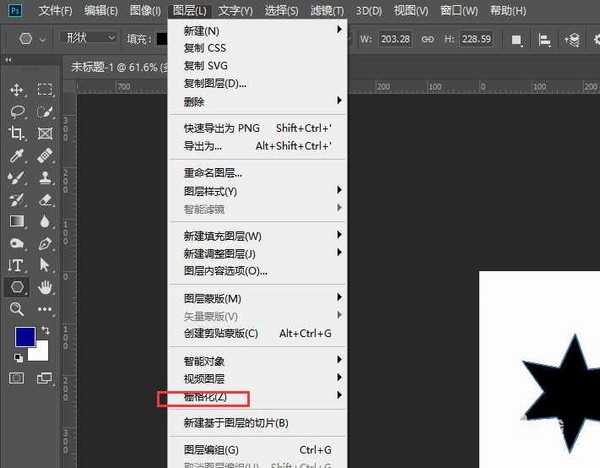Image resolution: width=600 pixels, height=468 pixels.
Task: Click 重命名图层... entry
Action: (x=213, y=173)
